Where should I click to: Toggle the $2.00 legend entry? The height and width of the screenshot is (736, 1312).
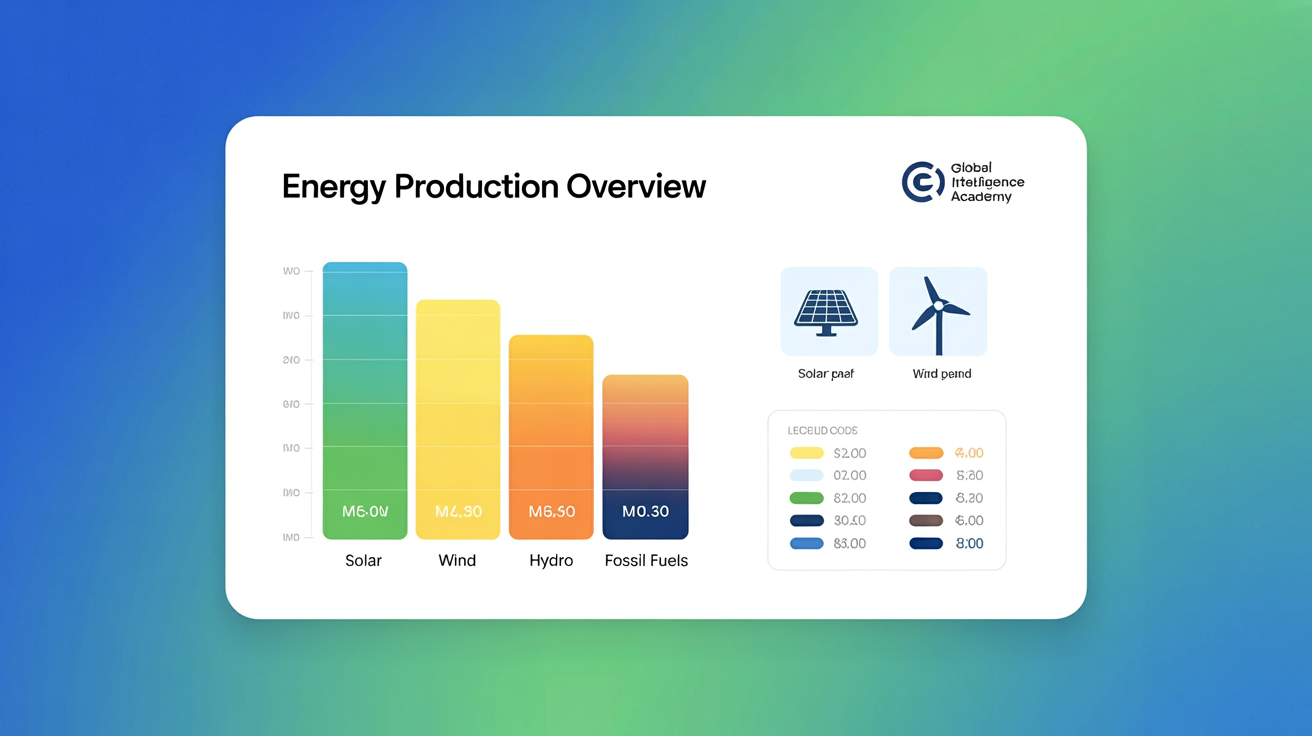coord(822,452)
